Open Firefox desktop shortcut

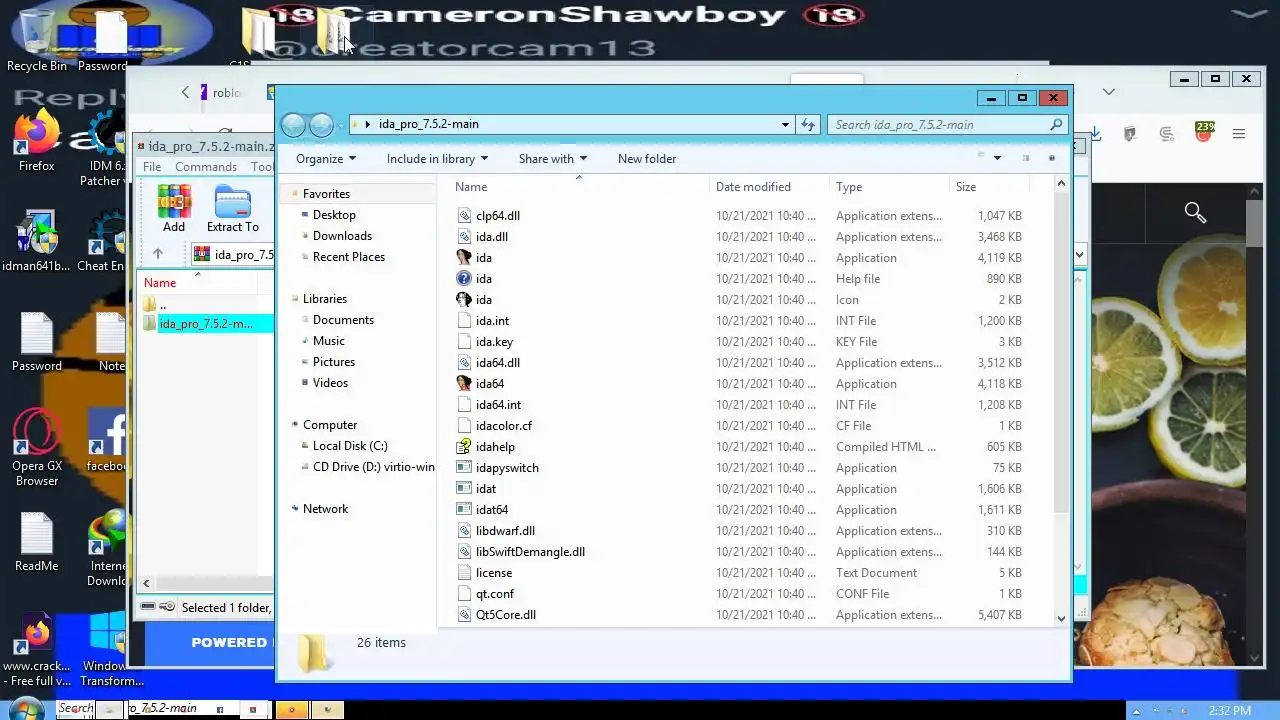37,142
